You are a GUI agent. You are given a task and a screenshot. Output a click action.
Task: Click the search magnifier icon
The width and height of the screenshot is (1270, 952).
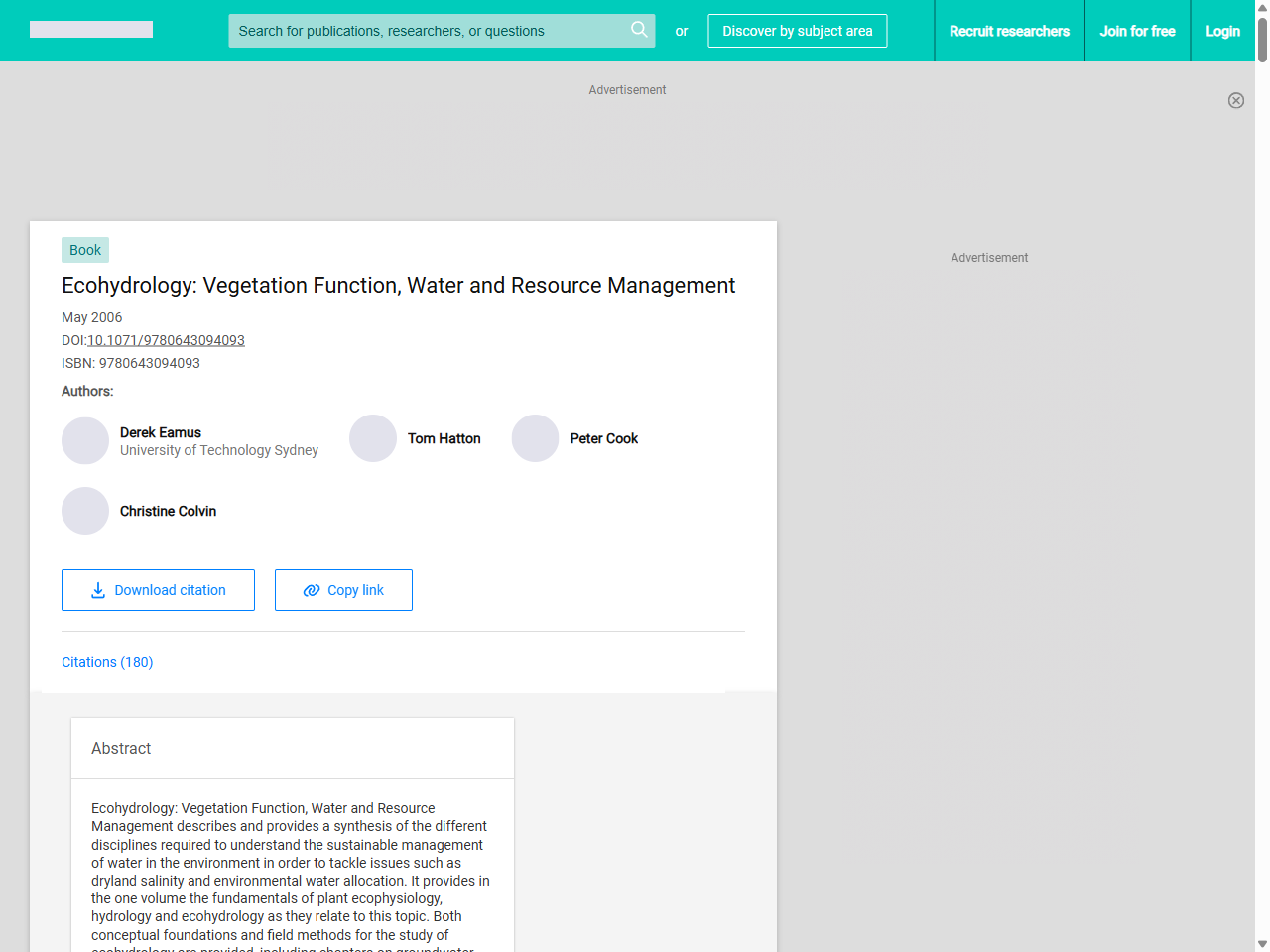pos(639,30)
